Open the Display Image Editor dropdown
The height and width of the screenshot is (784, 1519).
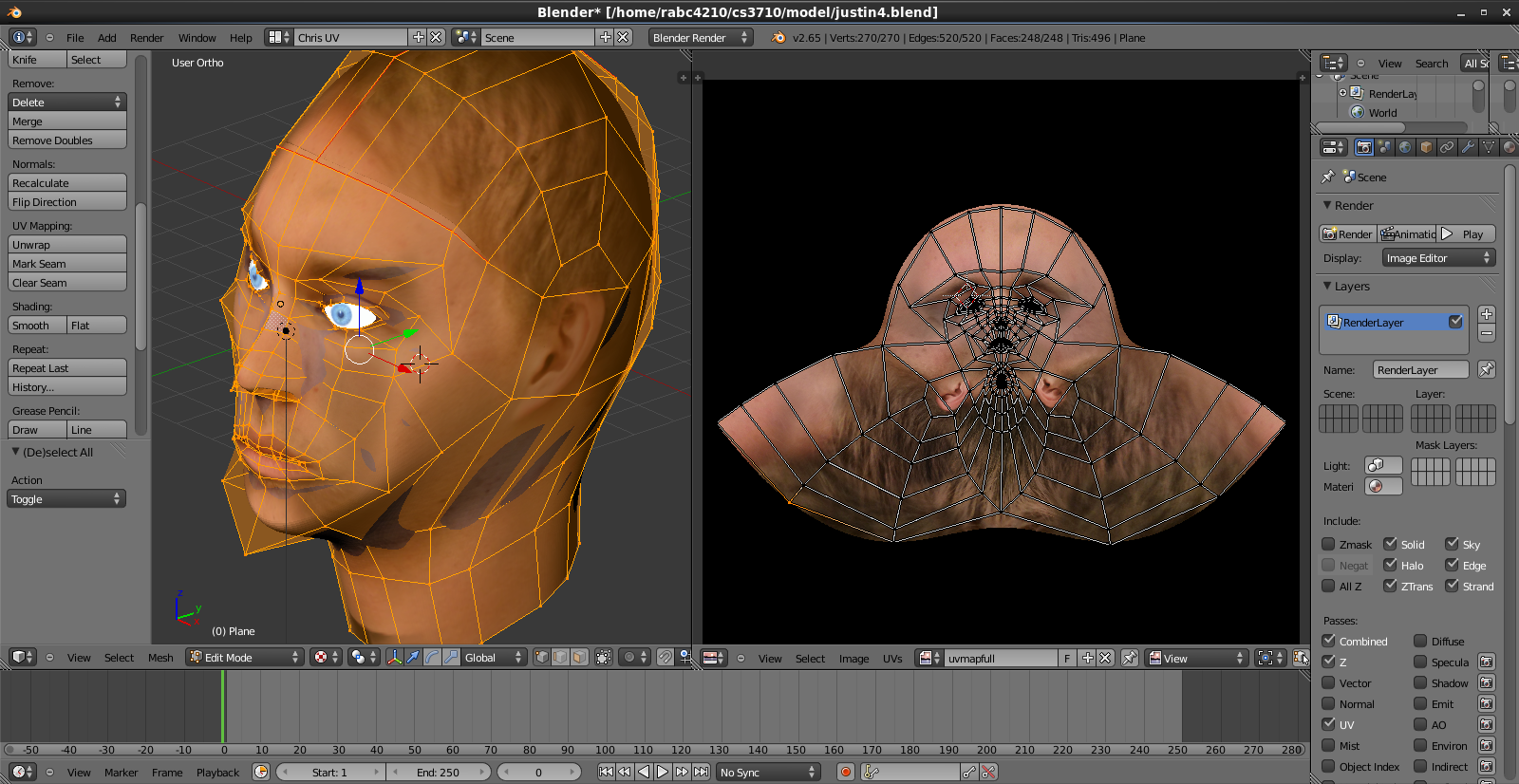[1438, 257]
